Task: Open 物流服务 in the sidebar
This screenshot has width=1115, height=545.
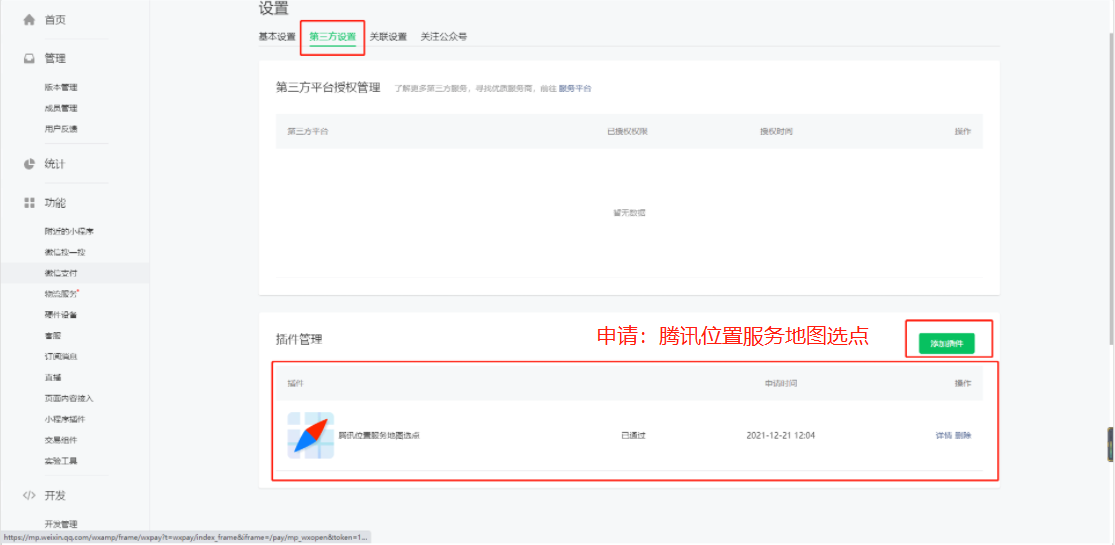Action: click(60, 293)
